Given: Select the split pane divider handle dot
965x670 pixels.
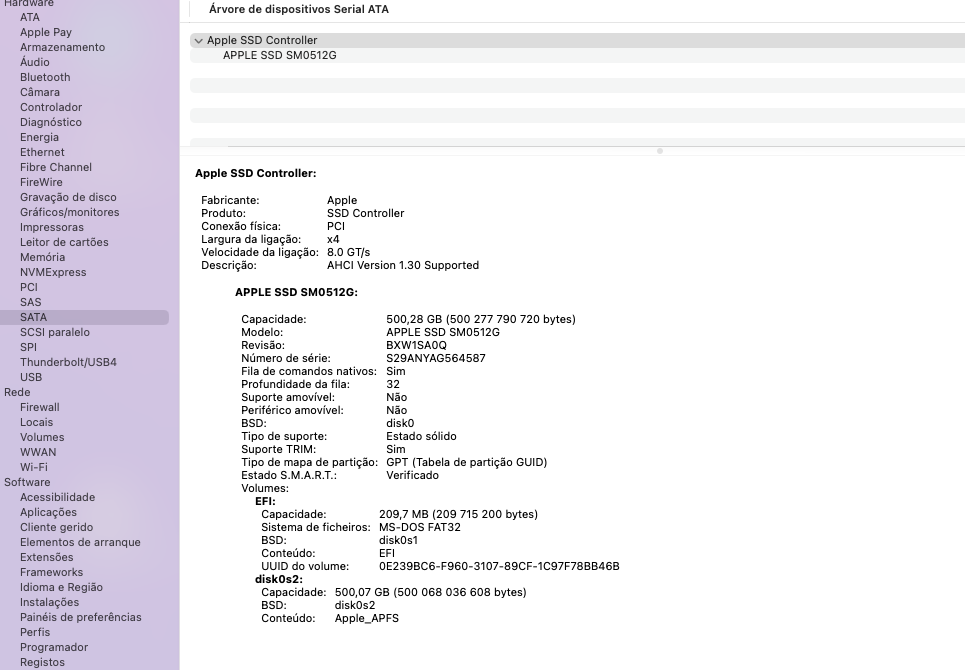Looking at the screenshot, I should [660, 151].
